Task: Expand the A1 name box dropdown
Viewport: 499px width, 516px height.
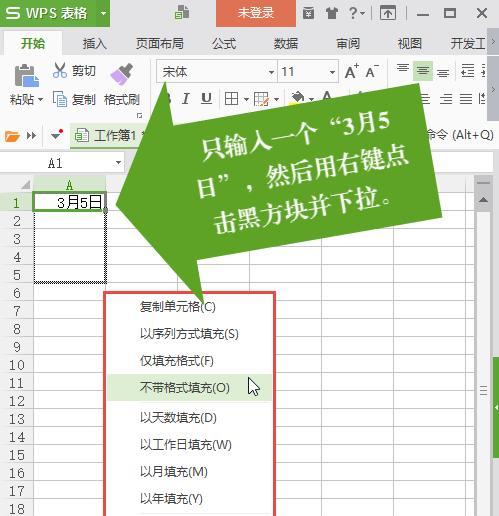Action: tap(118, 163)
